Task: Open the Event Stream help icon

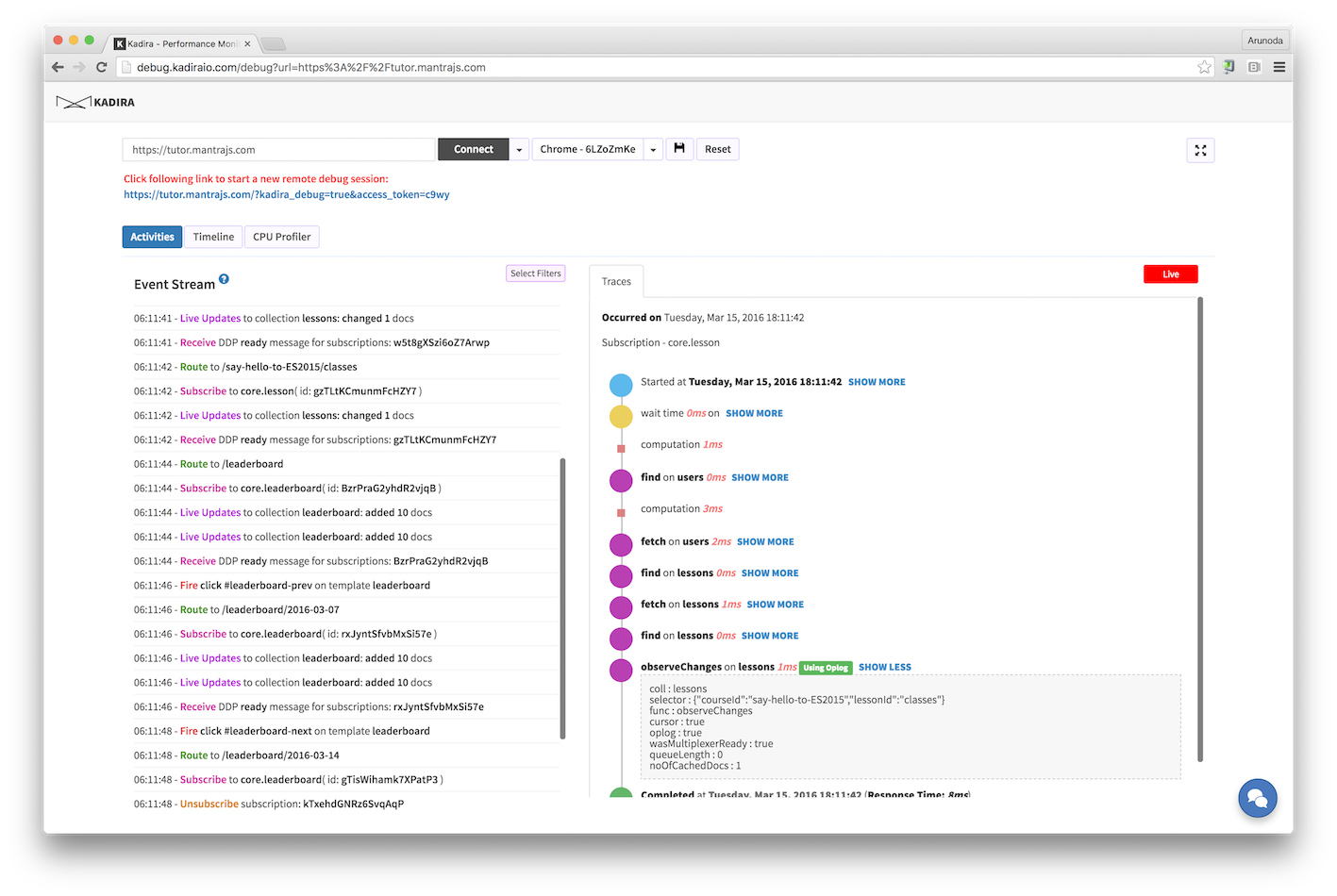Action: 224,279
